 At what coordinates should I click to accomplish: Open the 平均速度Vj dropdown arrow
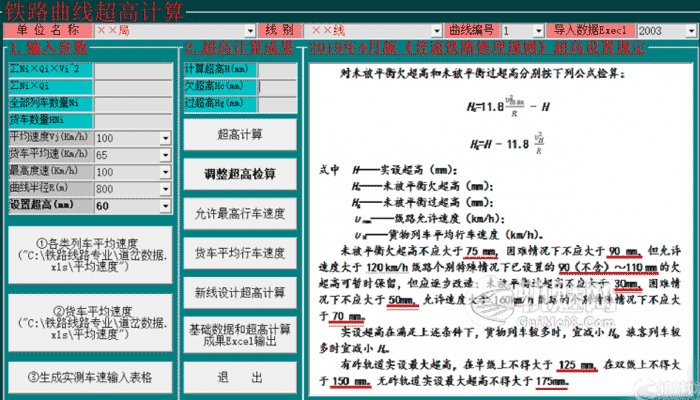pyautogui.click(x=166, y=138)
